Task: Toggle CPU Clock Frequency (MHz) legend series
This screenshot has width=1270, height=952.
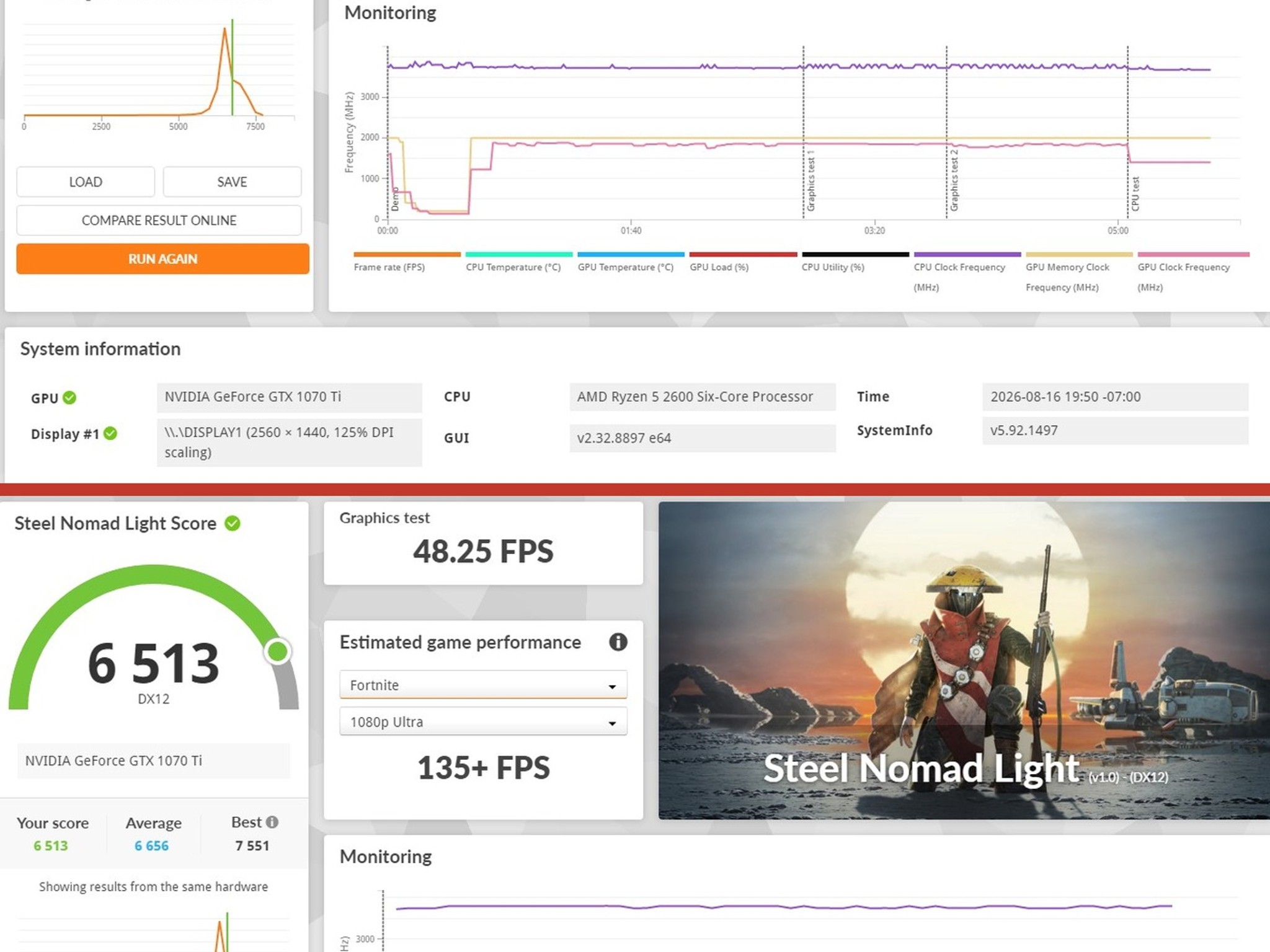Action: (x=967, y=273)
